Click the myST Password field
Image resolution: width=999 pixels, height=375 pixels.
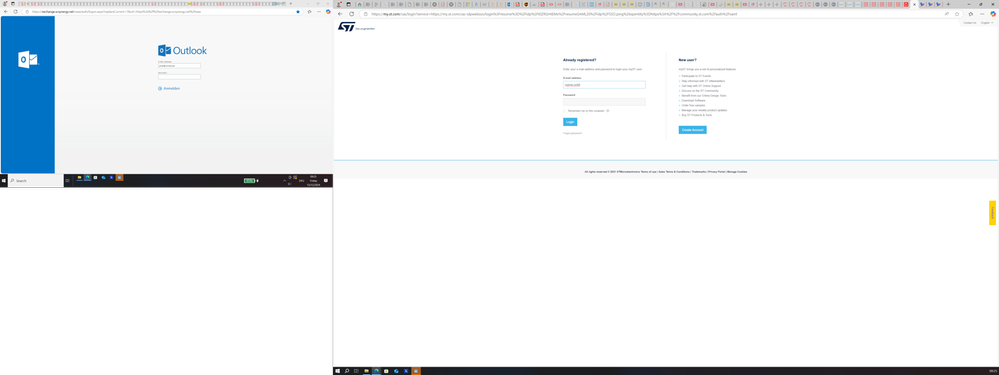[x=604, y=102]
